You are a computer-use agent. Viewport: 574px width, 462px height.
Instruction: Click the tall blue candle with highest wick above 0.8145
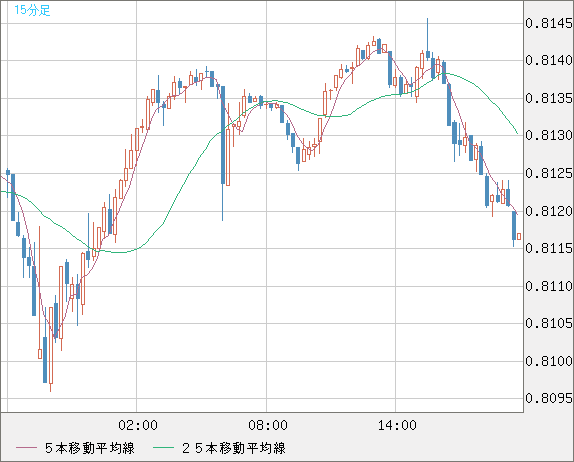[428, 40]
